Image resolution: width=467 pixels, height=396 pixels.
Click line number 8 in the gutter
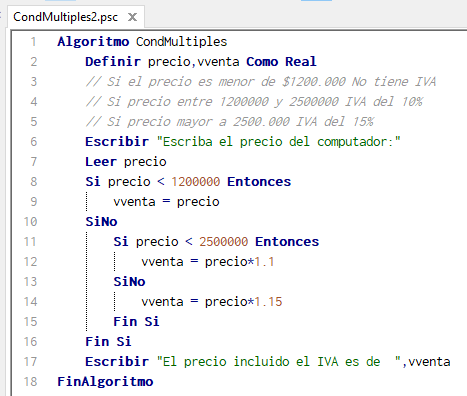34,182
